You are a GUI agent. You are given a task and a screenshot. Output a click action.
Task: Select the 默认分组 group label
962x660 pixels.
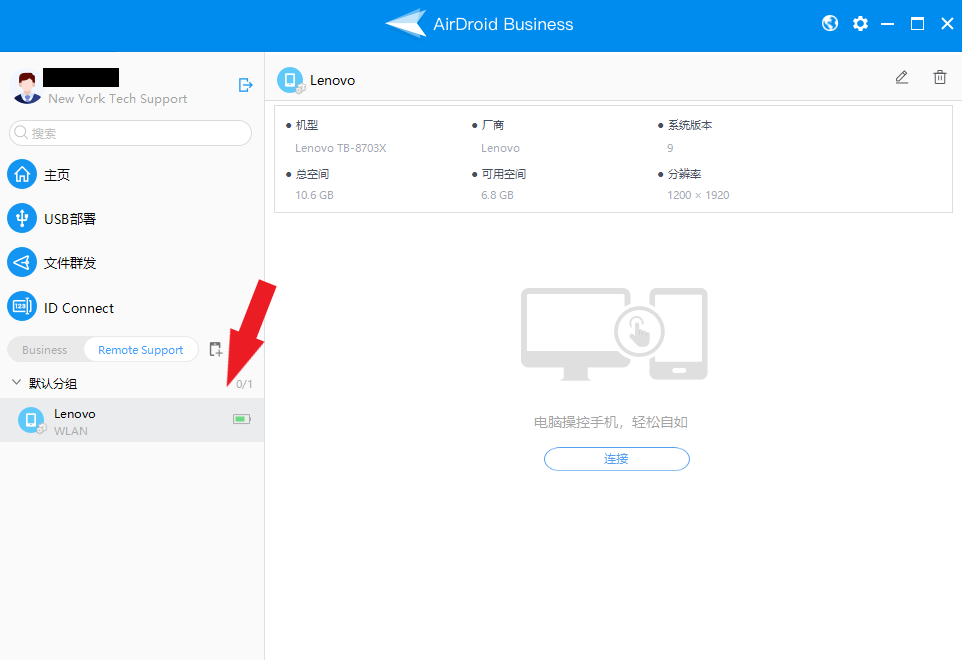pyautogui.click(x=53, y=383)
